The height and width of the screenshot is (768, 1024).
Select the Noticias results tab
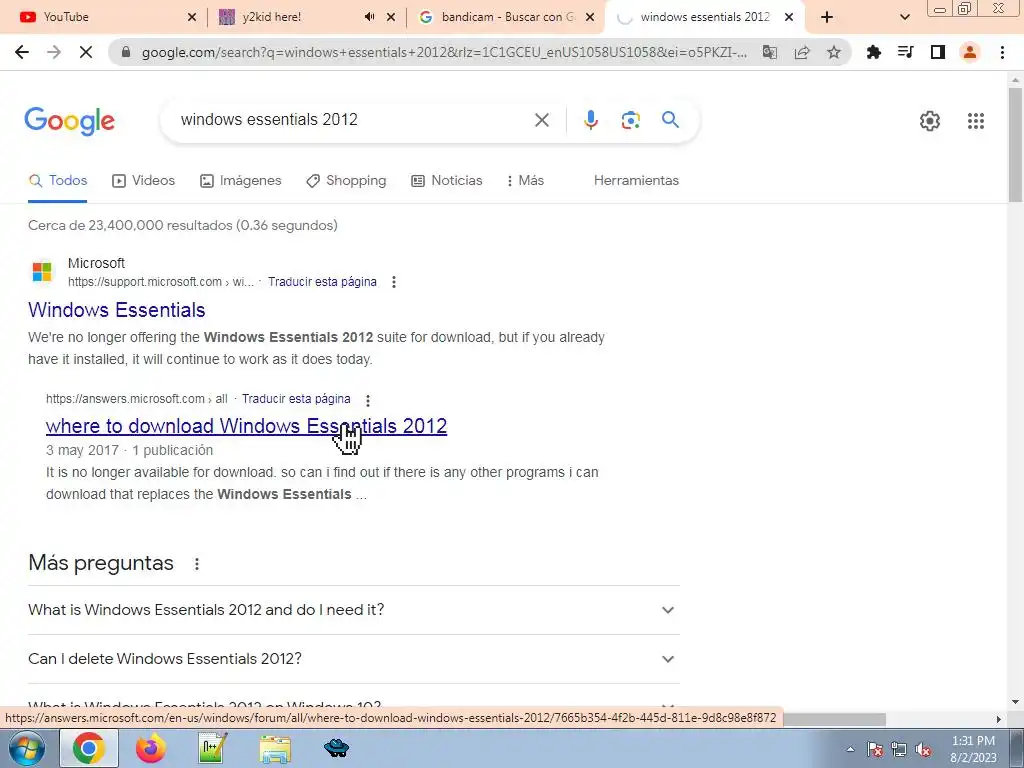(x=447, y=181)
